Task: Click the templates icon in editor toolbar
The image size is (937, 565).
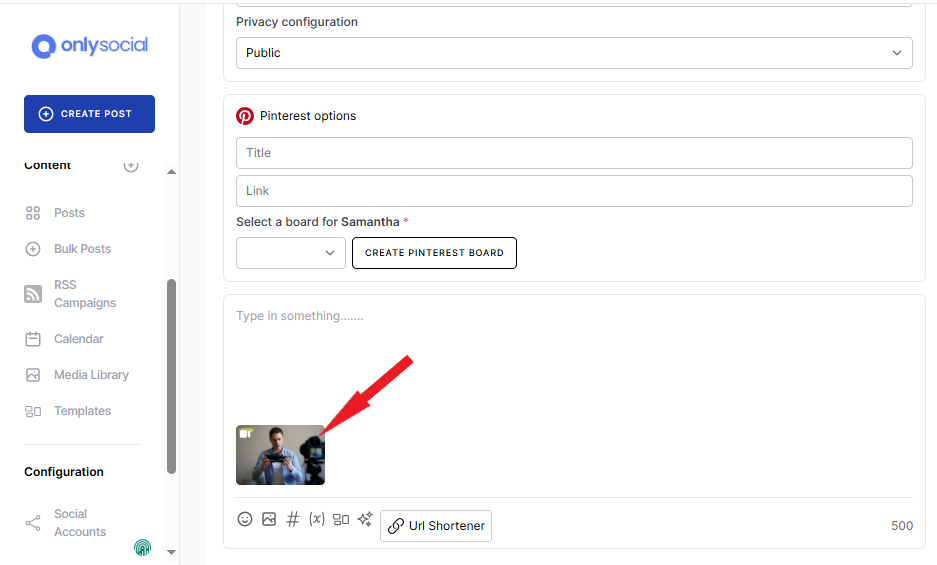Action: tap(341, 519)
